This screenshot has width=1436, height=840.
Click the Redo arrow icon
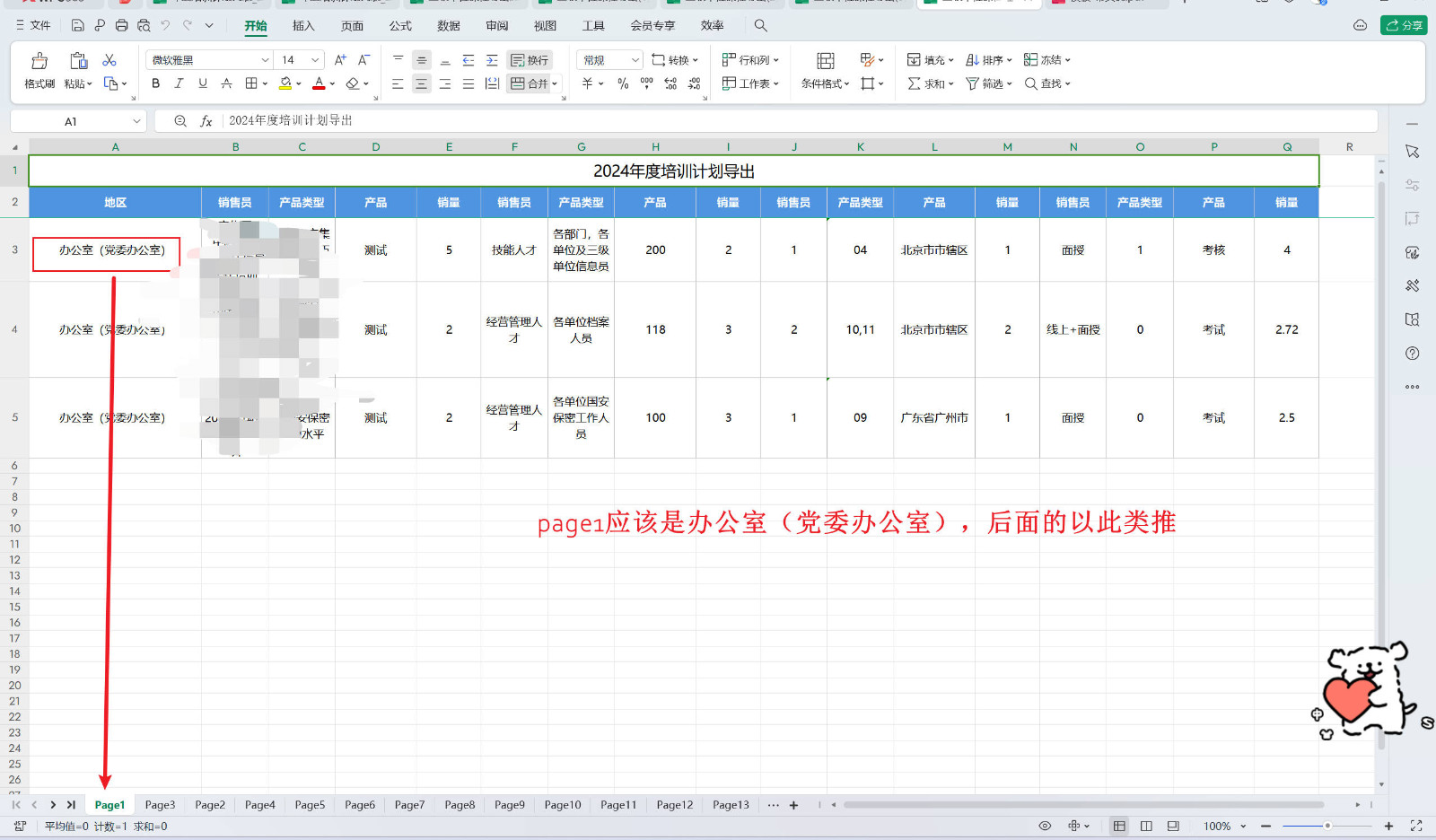[188, 25]
